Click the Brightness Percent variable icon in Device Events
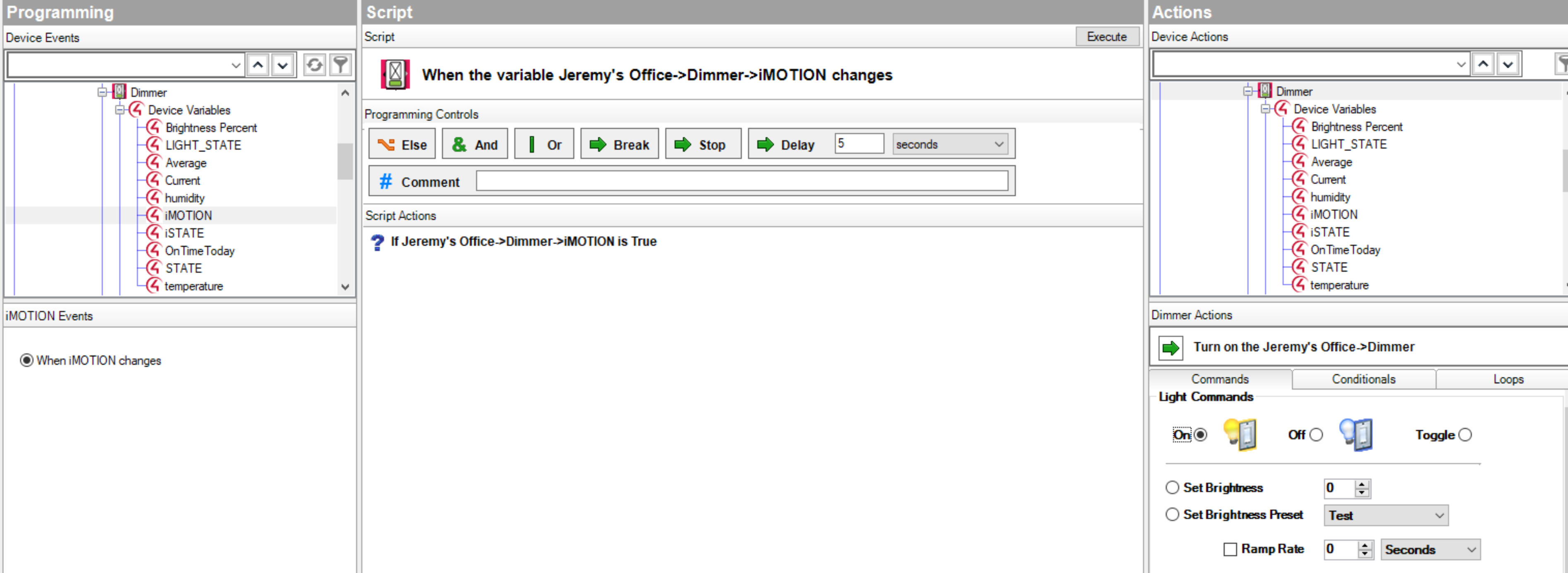 pos(153,127)
